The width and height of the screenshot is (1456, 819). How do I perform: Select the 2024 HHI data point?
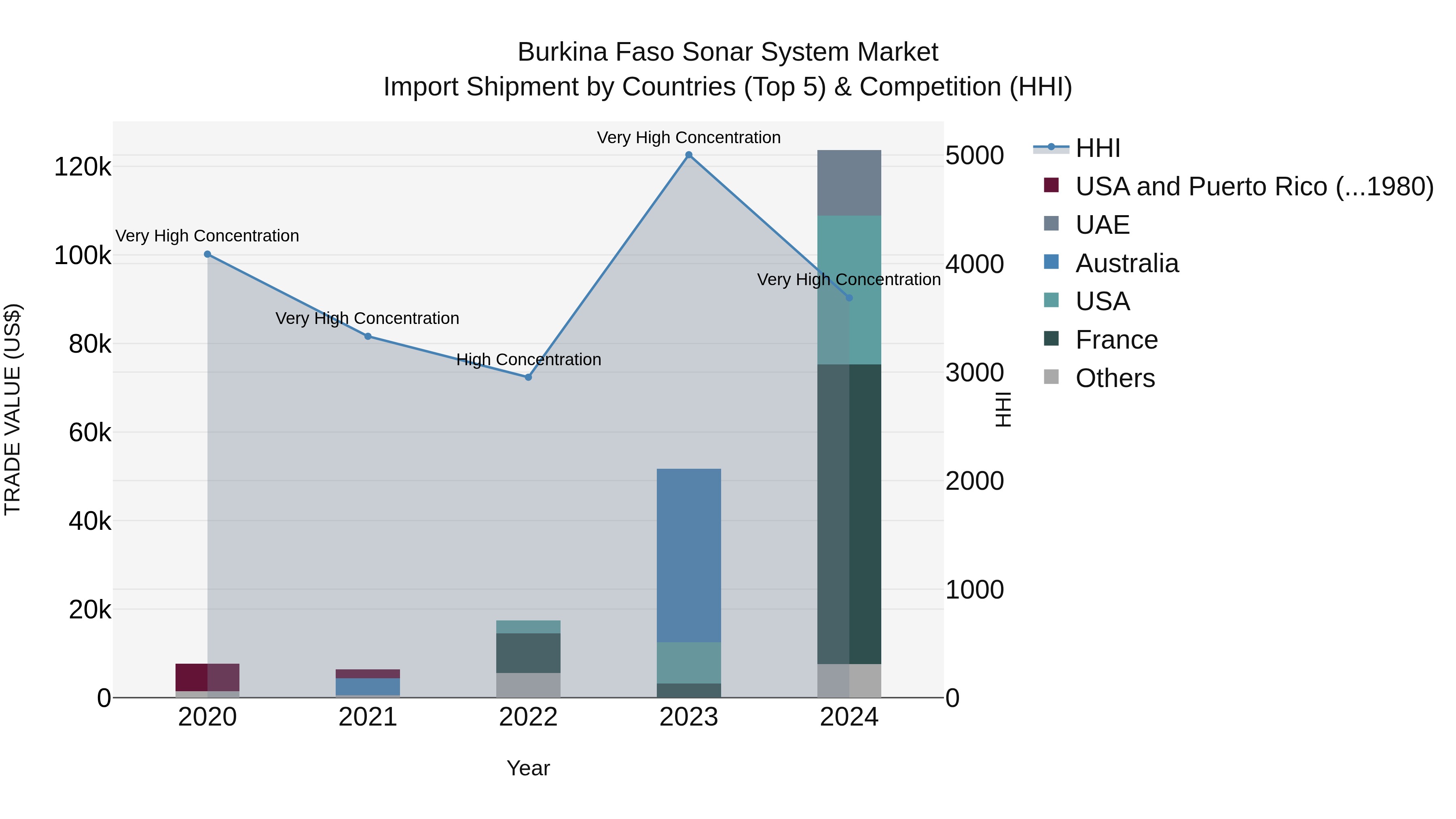[849, 298]
